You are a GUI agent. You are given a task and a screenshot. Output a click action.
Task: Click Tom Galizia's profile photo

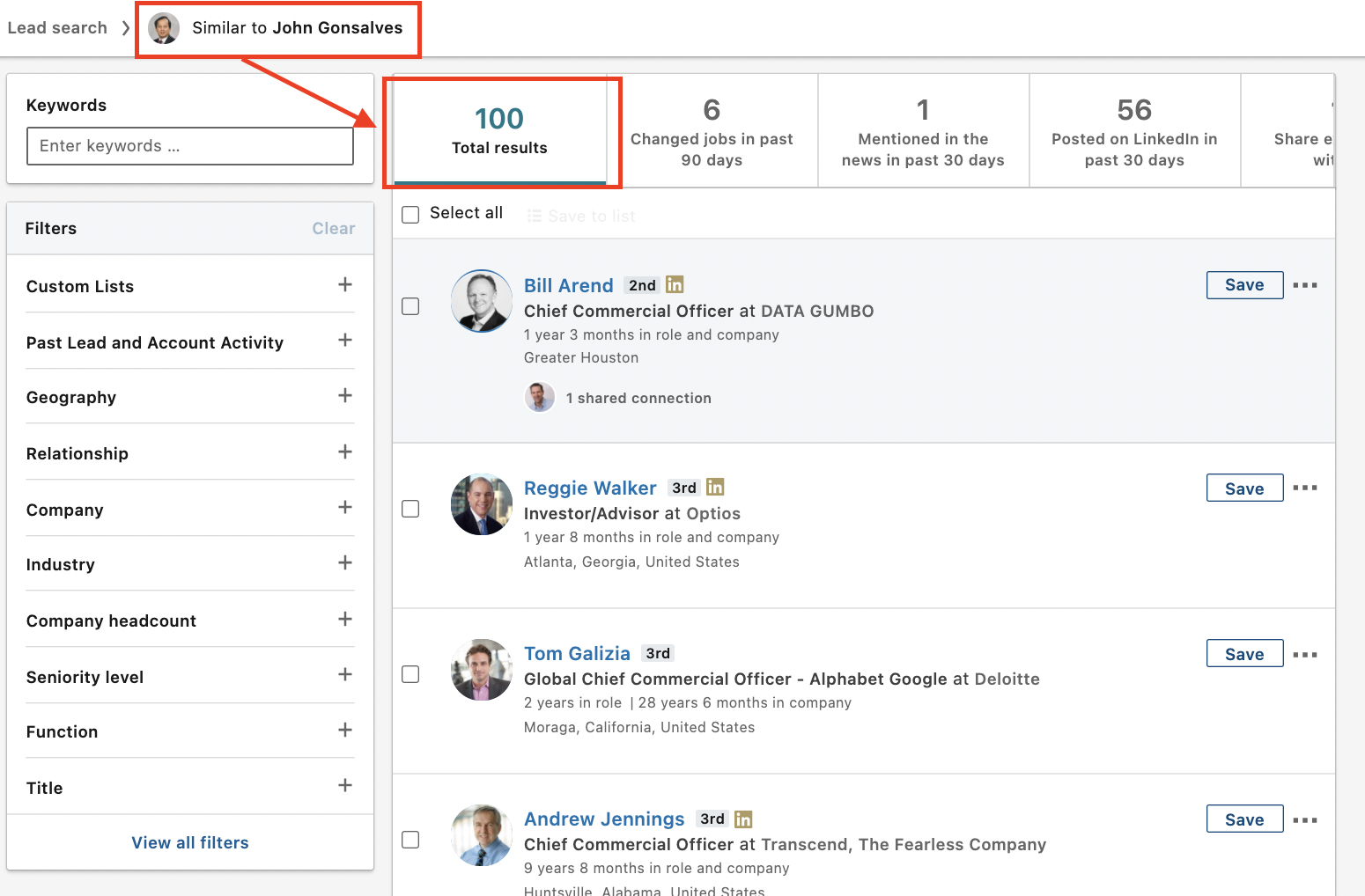click(x=482, y=670)
